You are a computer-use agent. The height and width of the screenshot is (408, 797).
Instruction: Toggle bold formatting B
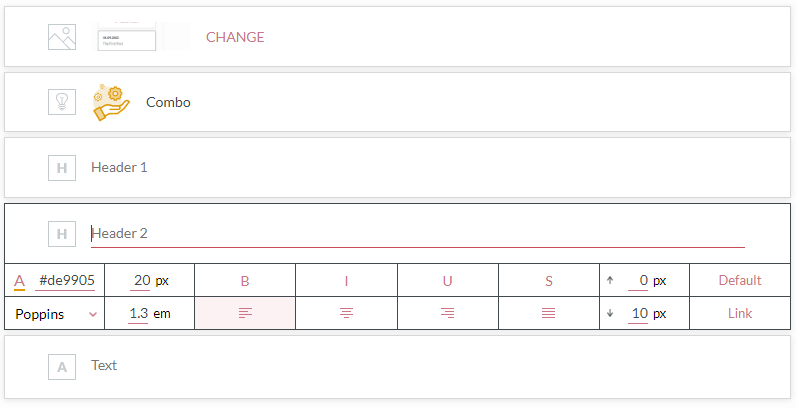pos(245,281)
